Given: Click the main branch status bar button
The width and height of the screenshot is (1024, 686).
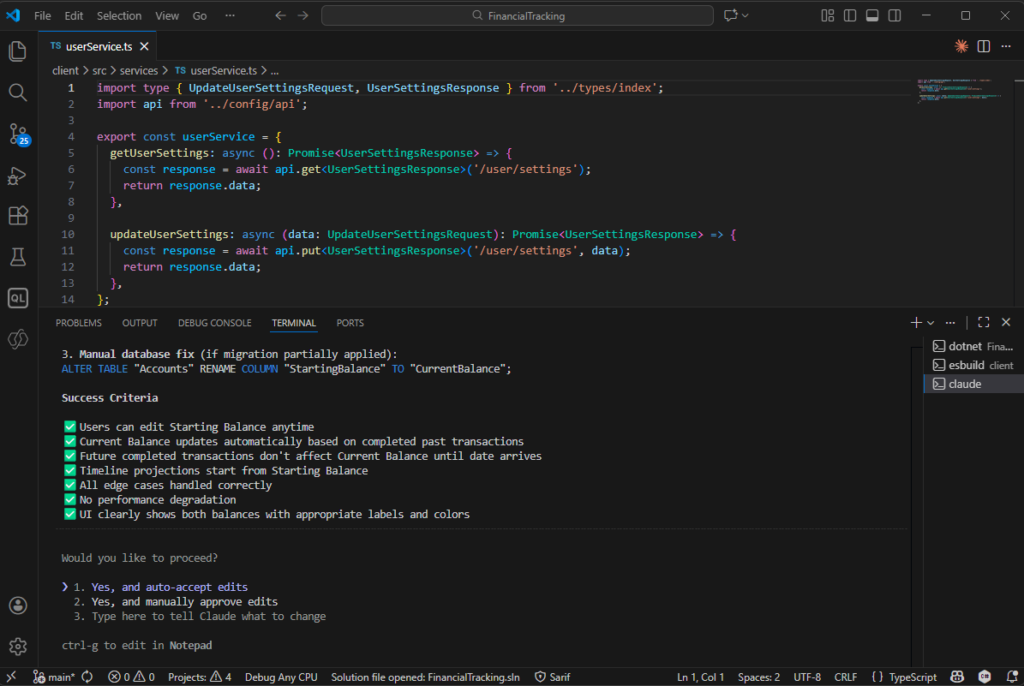Looking at the screenshot, I should 54,677.
